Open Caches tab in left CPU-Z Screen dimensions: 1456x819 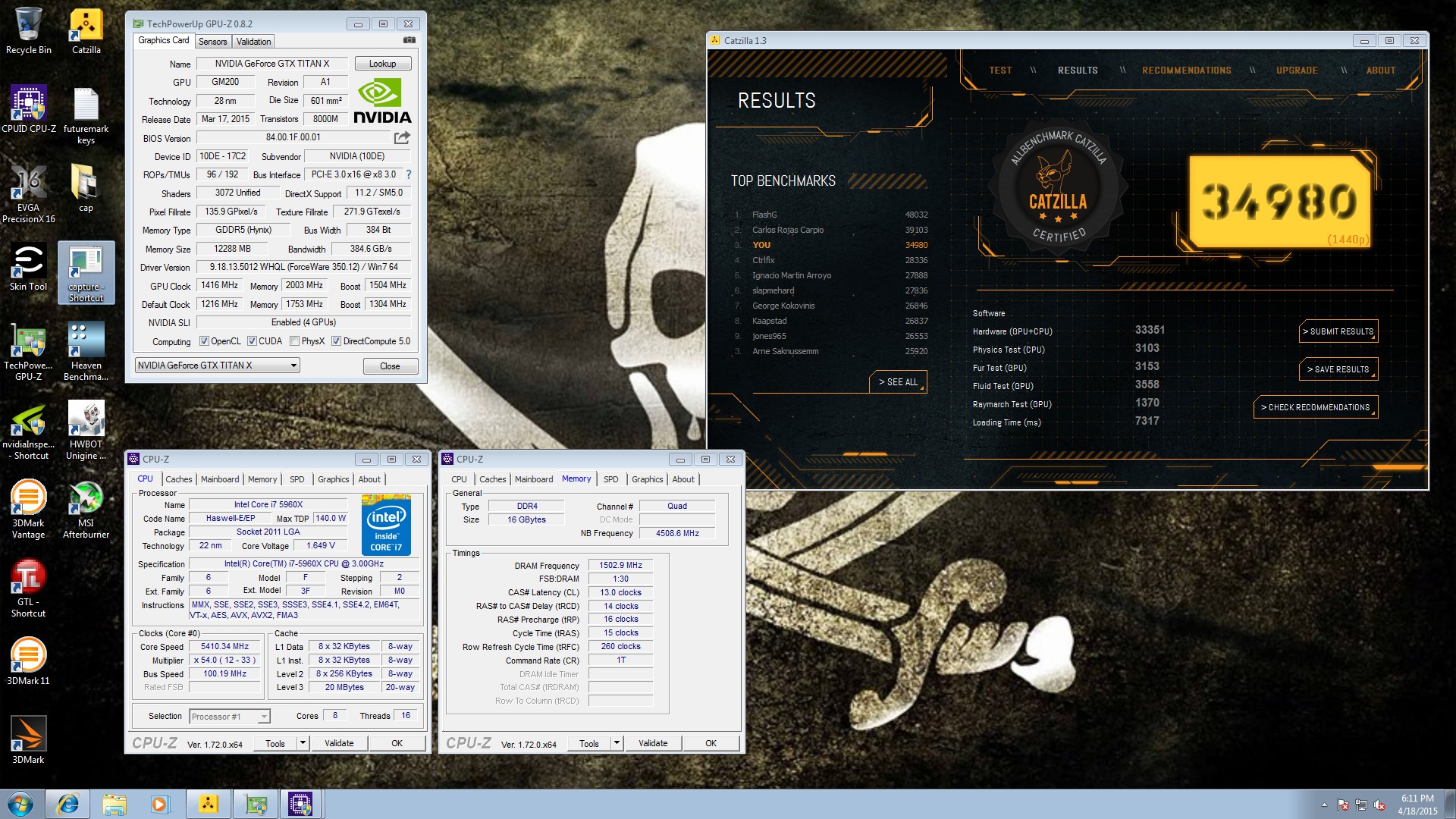pyautogui.click(x=179, y=479)
